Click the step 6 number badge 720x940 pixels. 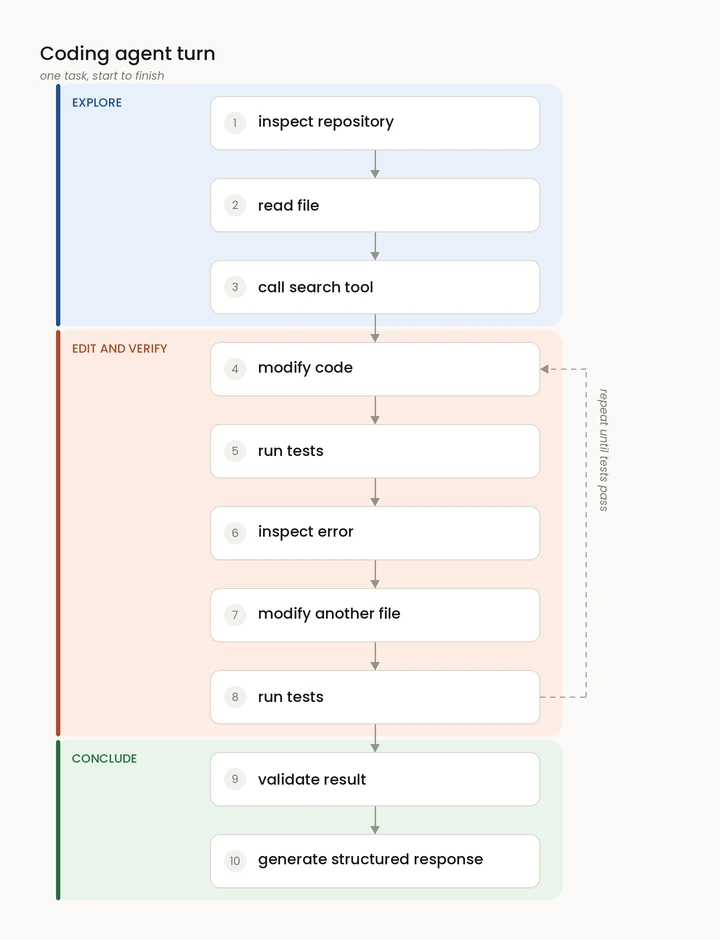[235, 533]
